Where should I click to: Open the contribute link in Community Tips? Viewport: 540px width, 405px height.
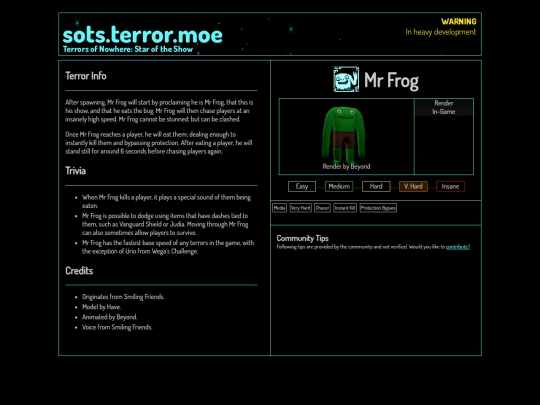pos(458,247)
